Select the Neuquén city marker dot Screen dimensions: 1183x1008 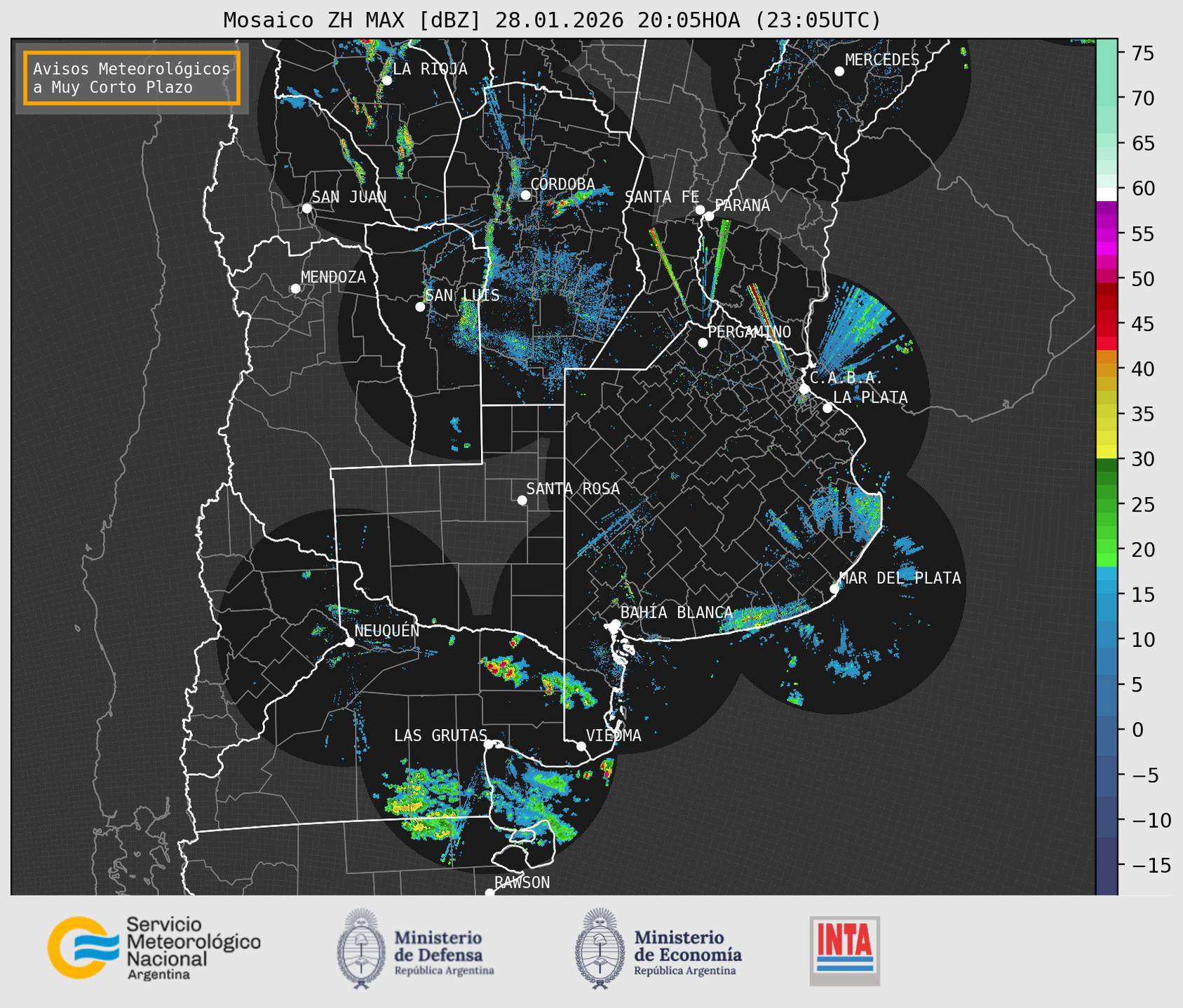tap(349, 642)
